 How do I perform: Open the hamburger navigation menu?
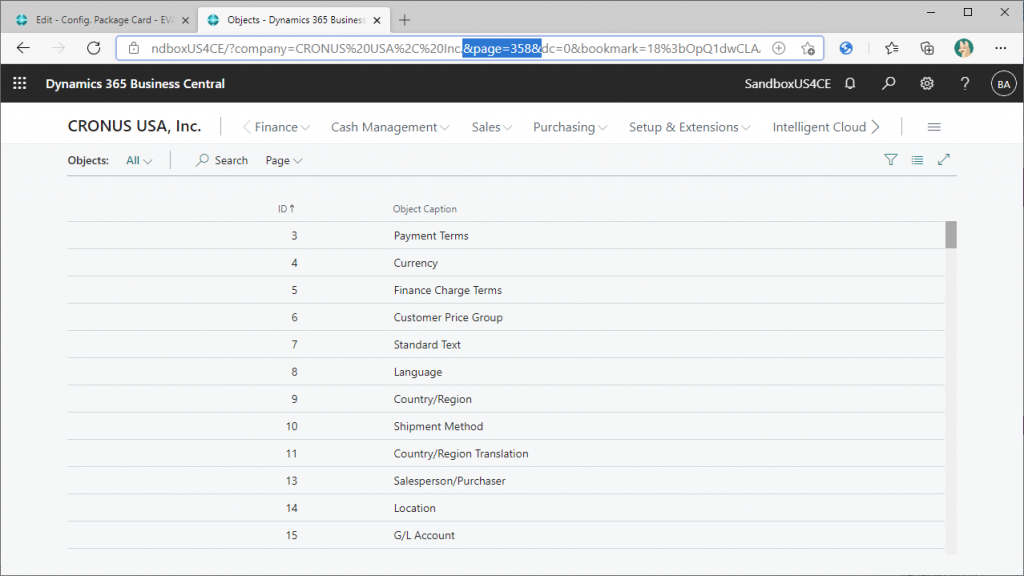934,127
